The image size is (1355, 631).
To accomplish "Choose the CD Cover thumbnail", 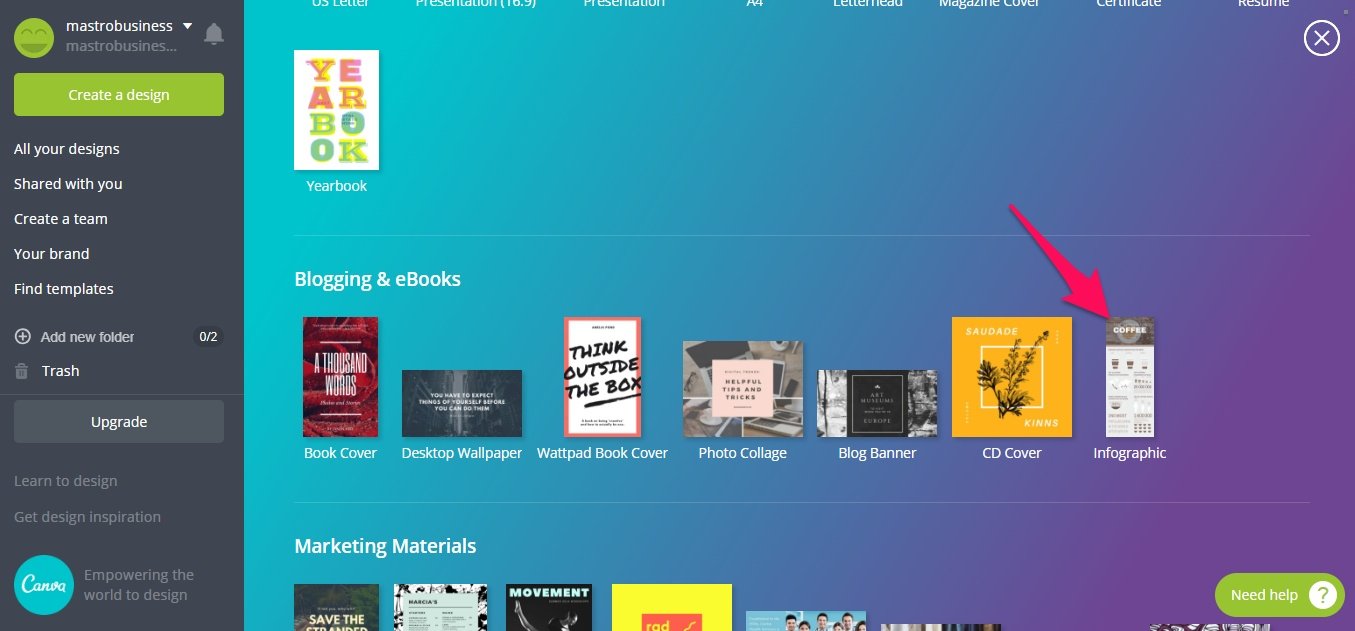I will pos(1012,377).
